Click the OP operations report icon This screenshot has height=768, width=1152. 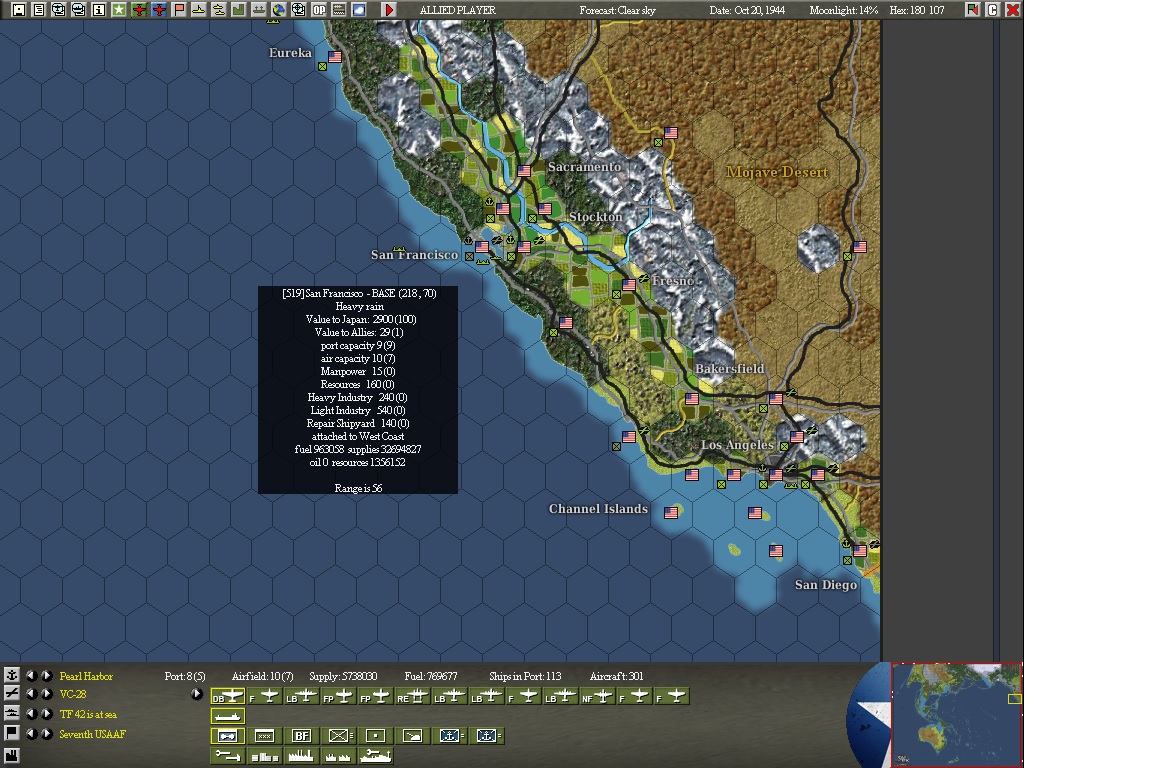pos(319,10)
